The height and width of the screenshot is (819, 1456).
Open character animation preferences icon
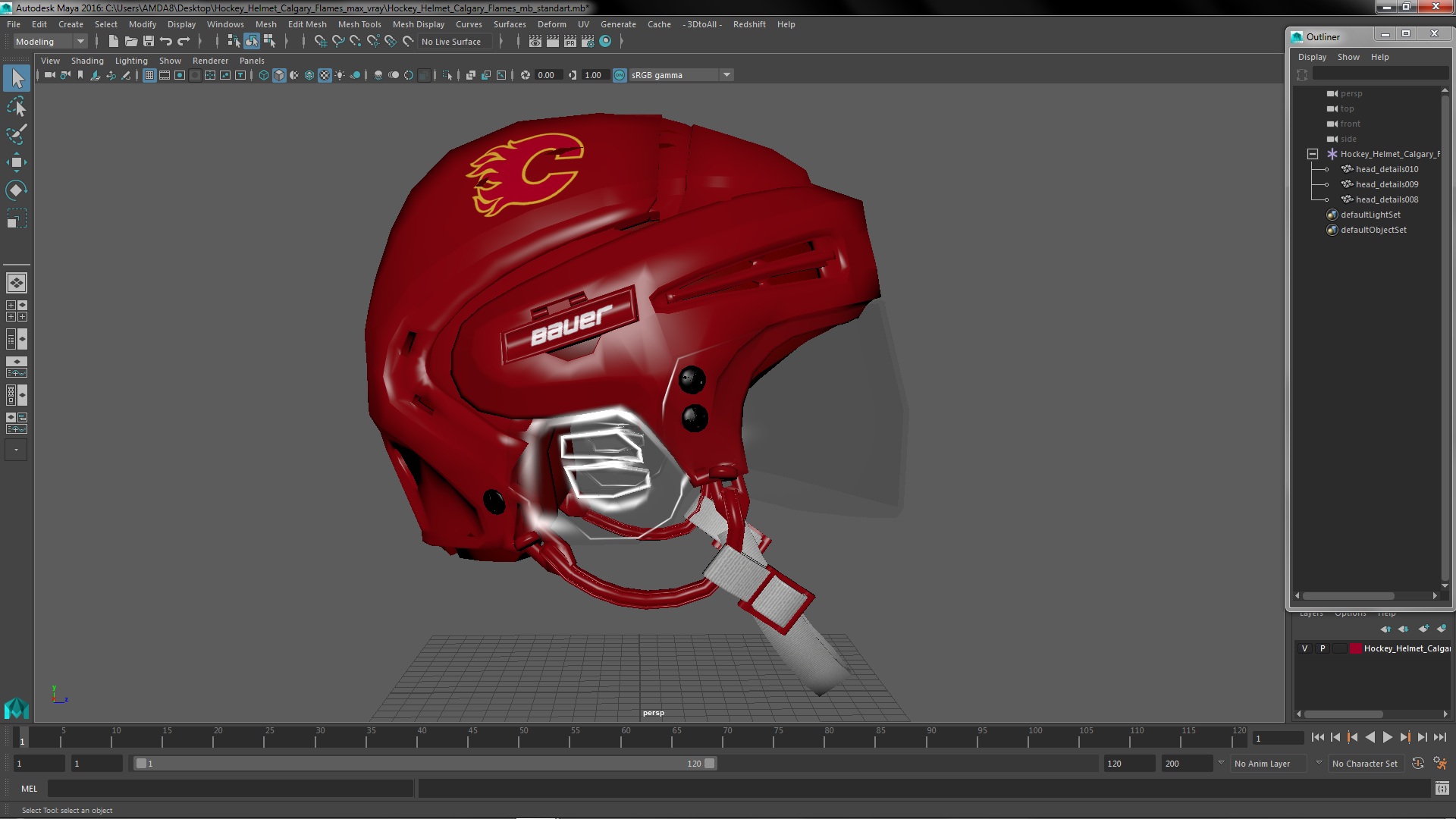[1440, 764]
